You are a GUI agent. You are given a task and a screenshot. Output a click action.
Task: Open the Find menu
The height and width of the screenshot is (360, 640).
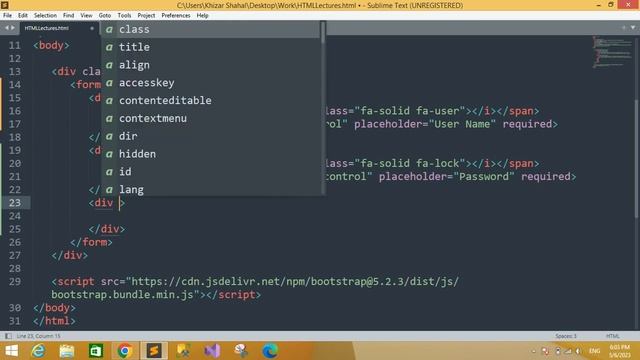pyautogui.click(x=68, y=16)
